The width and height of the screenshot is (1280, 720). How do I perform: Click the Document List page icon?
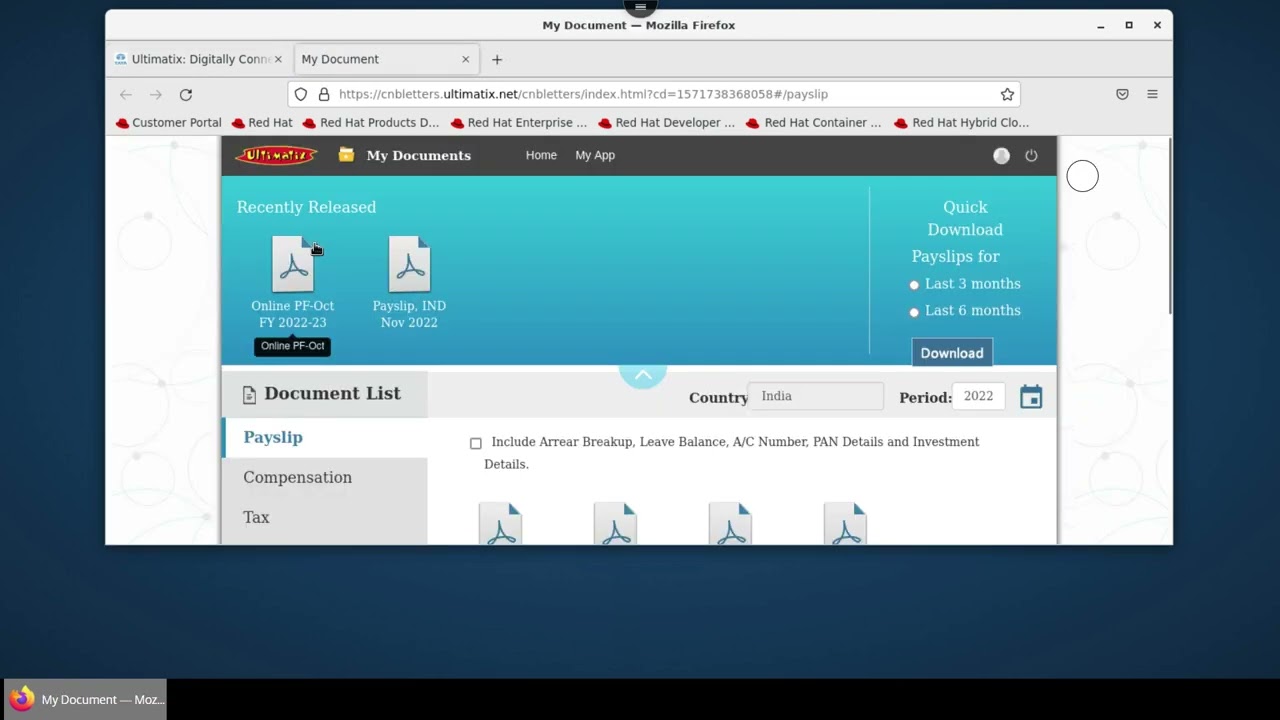point(249,395)
